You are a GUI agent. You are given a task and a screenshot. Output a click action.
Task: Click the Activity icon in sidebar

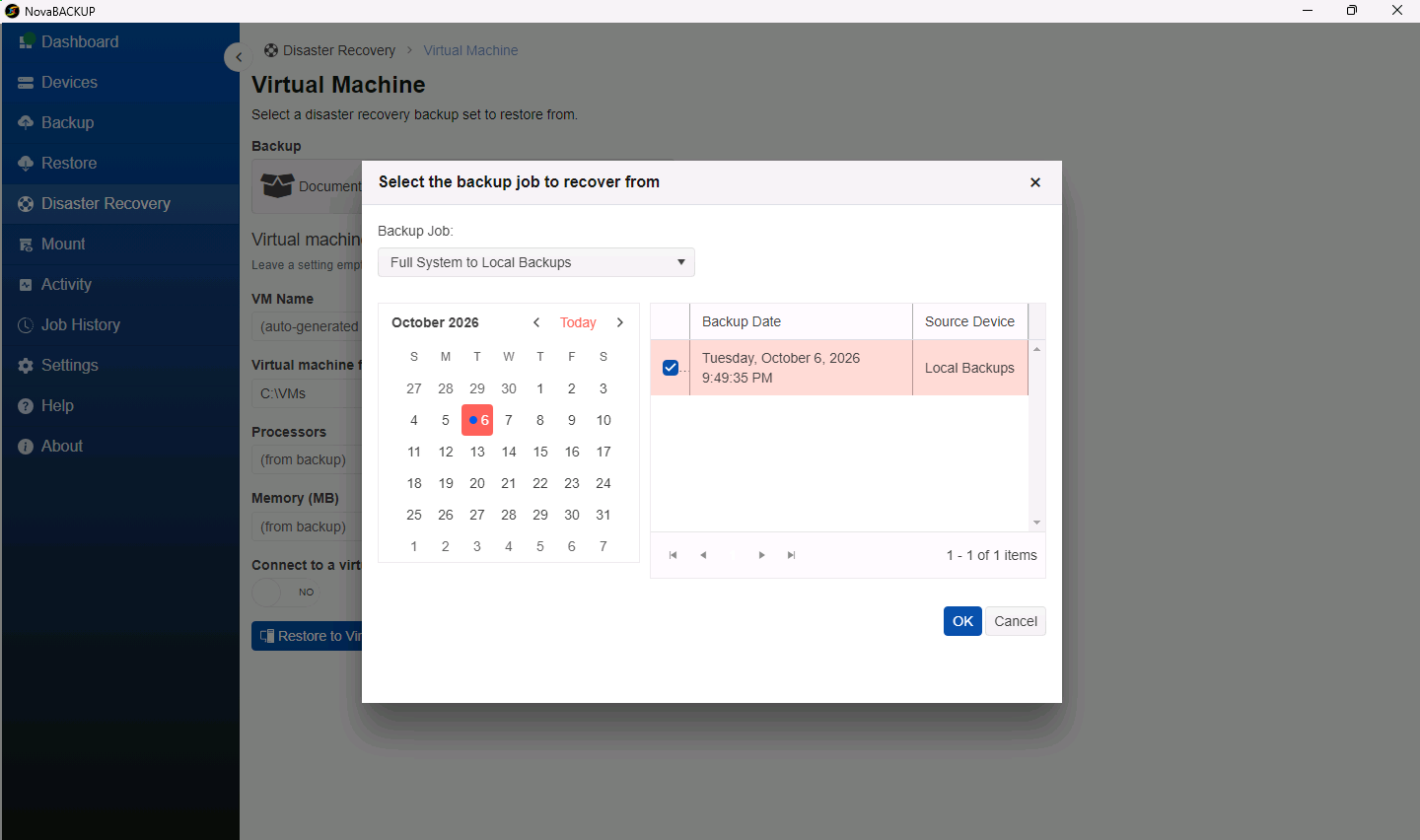tap(26, 285)
